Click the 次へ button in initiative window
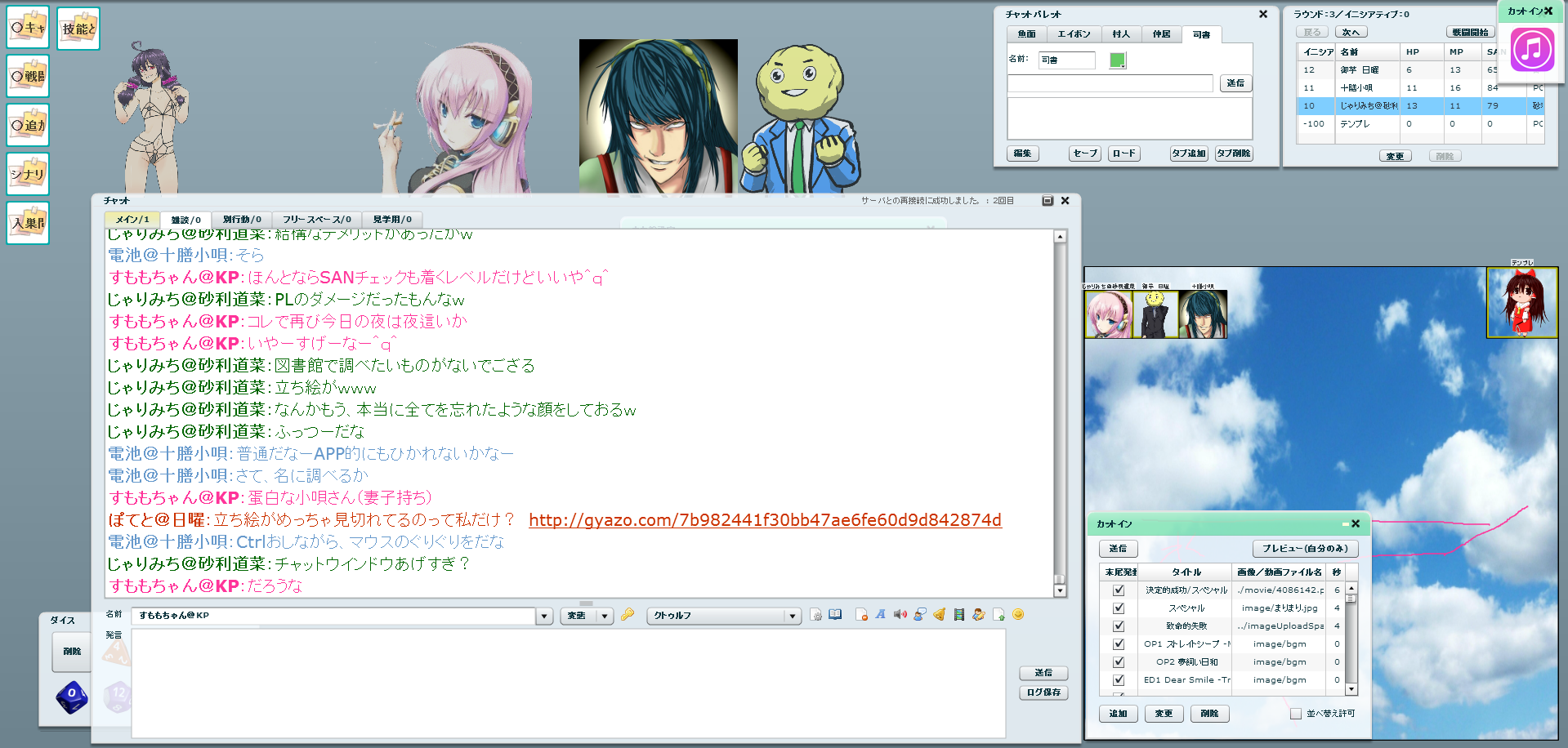Image resolution: width=1568 pixels, height=748 pixels. pos(1351,33)
